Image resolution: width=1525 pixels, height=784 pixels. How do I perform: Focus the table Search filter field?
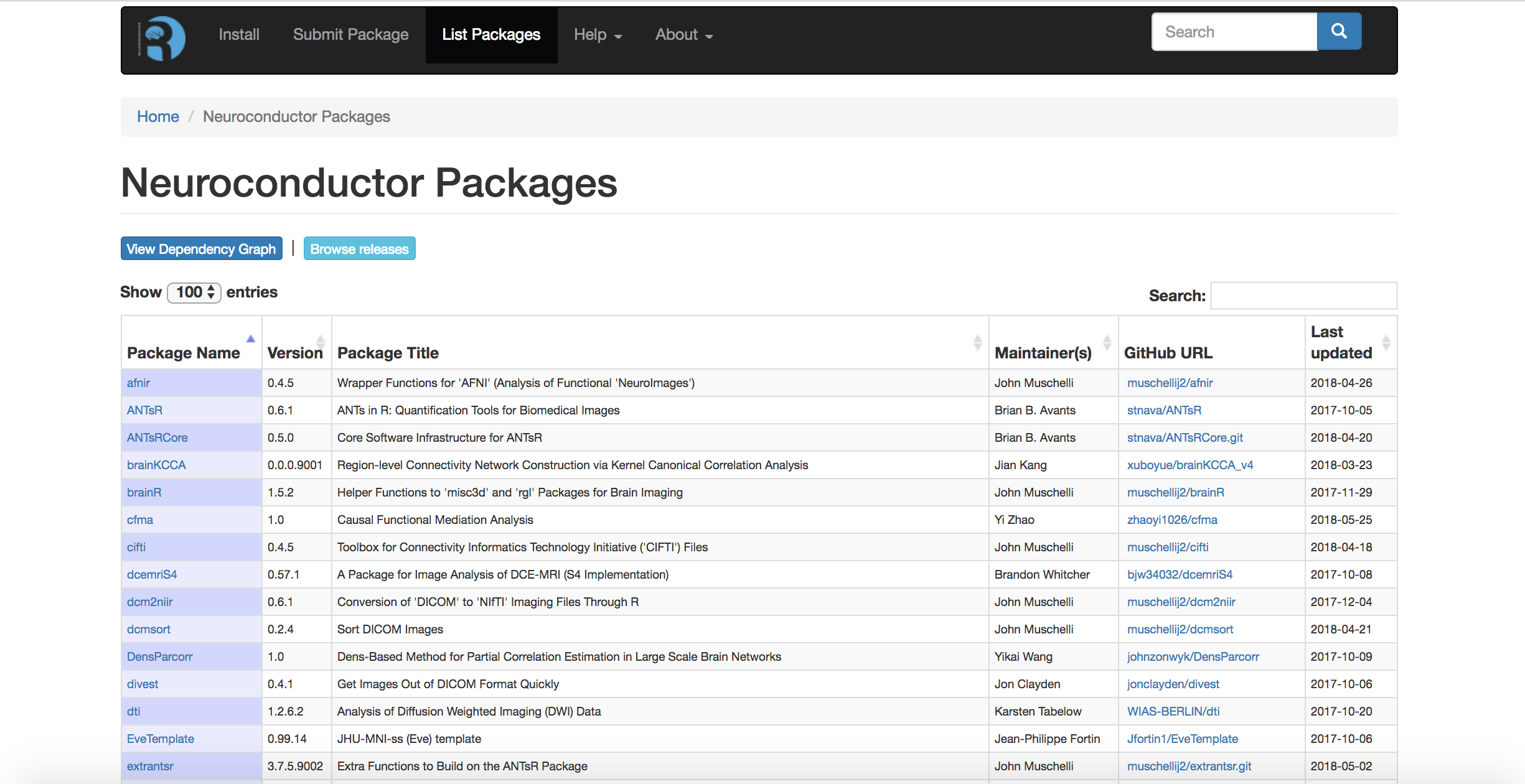[x=1303, y=296]
